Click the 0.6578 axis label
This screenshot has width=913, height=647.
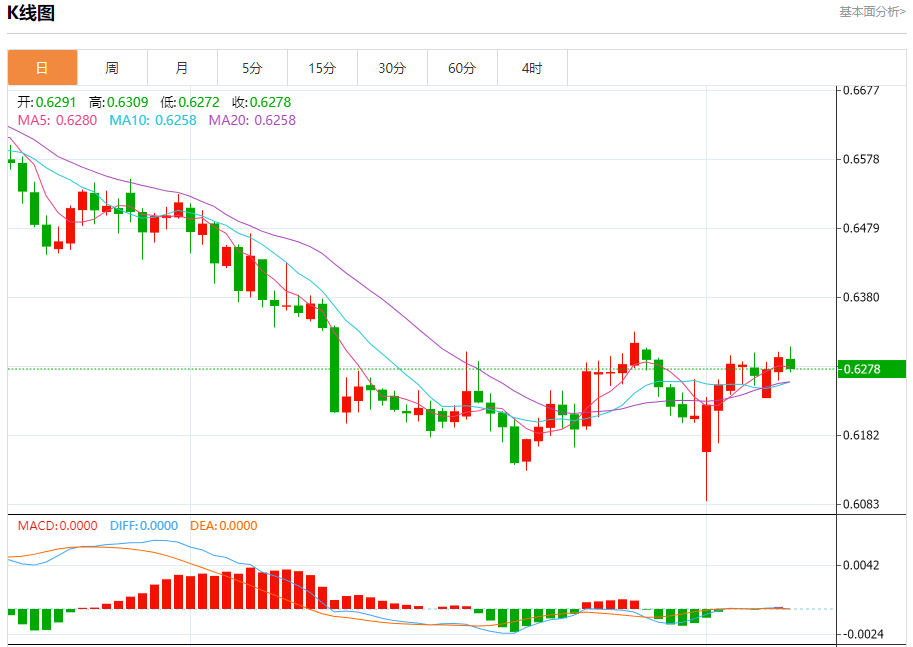click(x=861, y=160)
